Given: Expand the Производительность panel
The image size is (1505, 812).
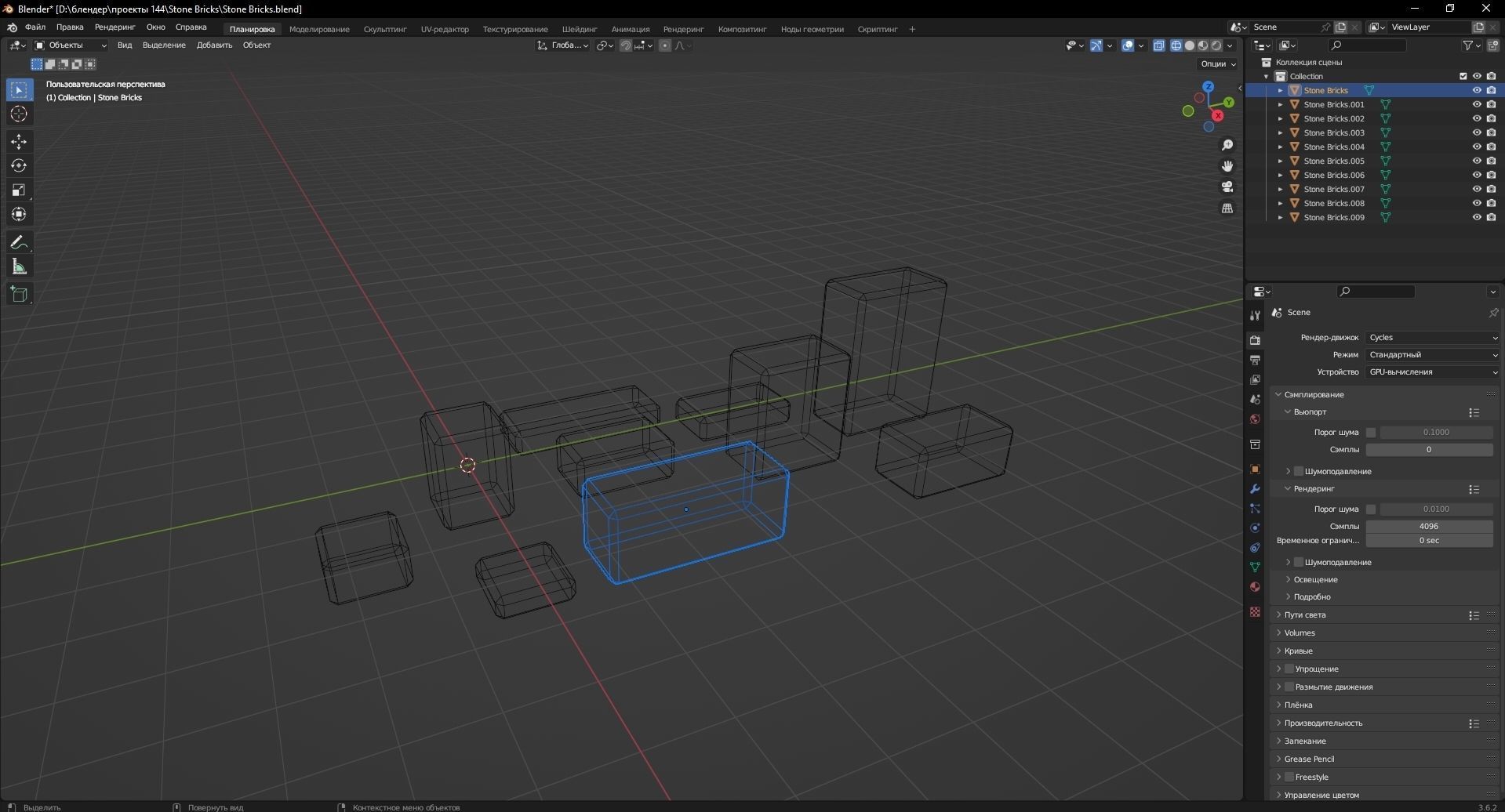Looking at the screenshot, I should pos(1323,723).
